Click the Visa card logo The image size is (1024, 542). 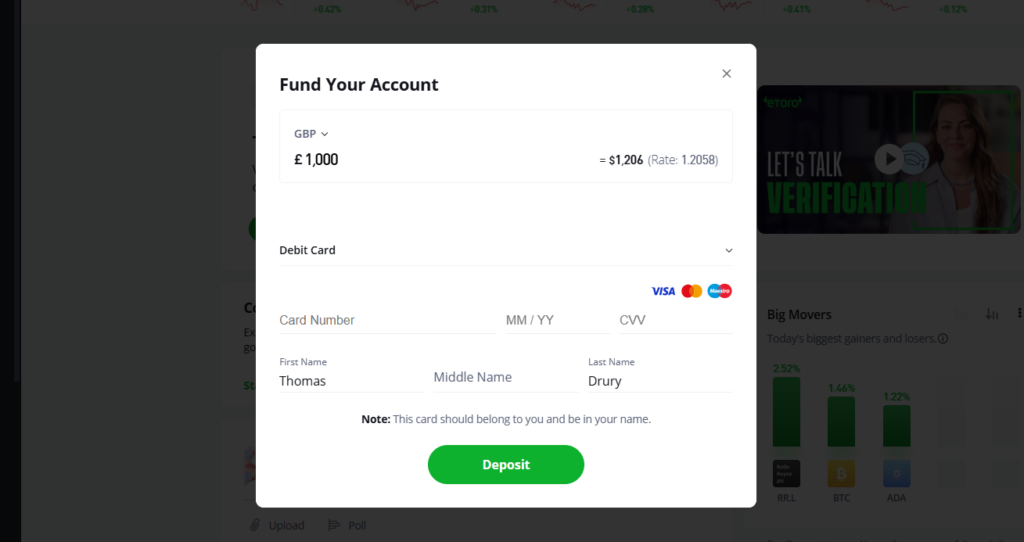pyautogui.click(x=663, y=291)
